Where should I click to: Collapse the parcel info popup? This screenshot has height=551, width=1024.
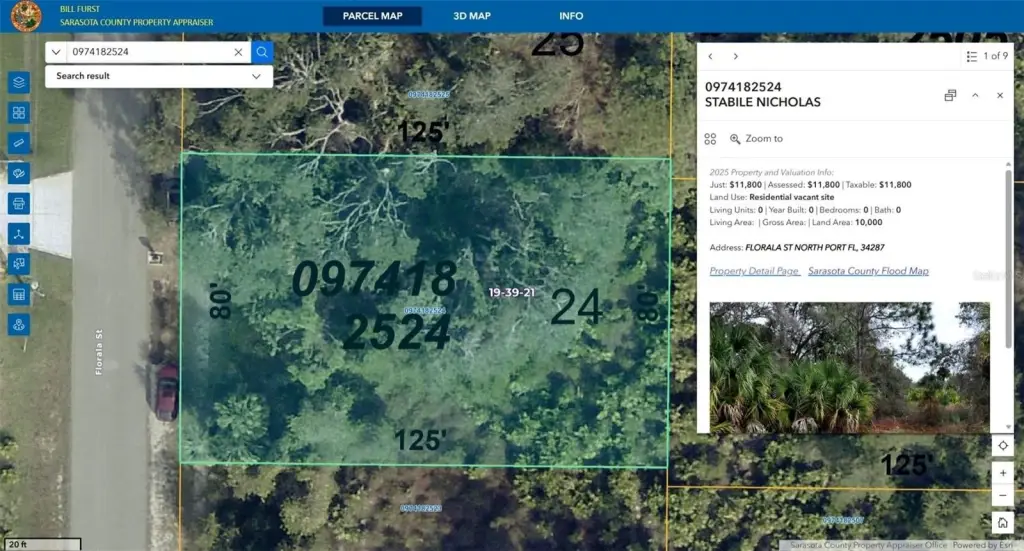coord(975,95)
